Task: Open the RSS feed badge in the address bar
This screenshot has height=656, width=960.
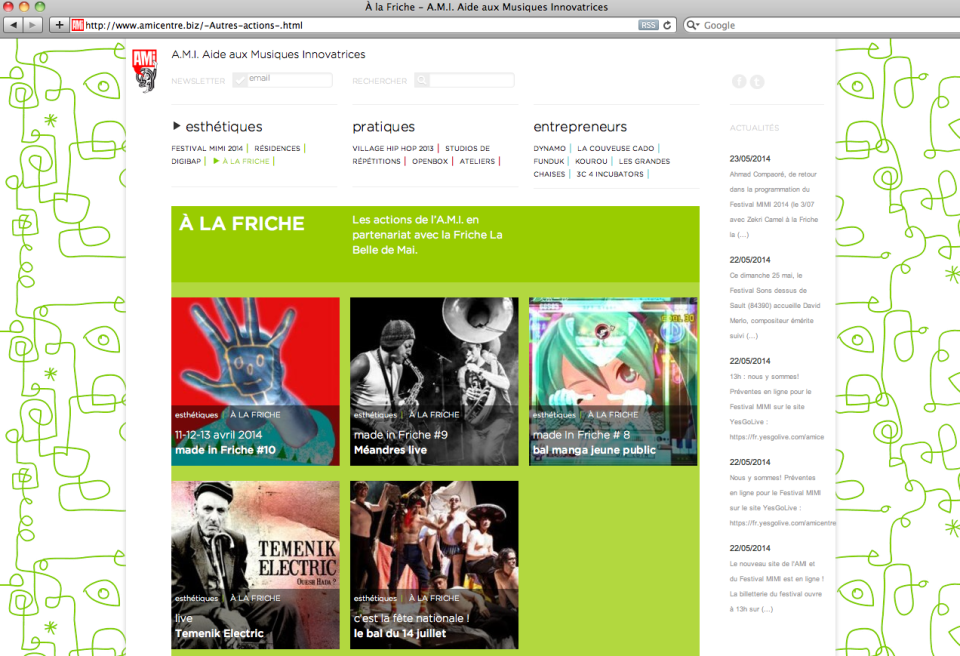Action: (648, 25)
